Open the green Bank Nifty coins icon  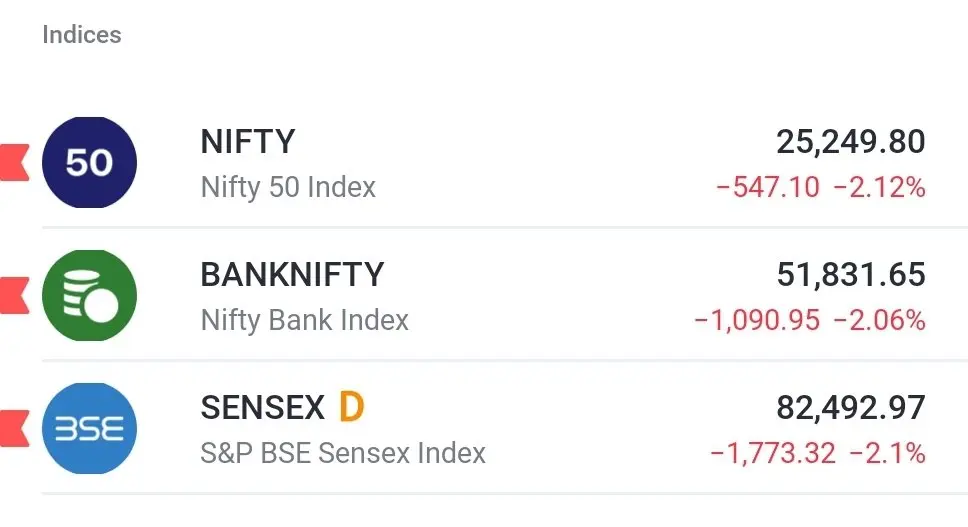pos(90,296)
